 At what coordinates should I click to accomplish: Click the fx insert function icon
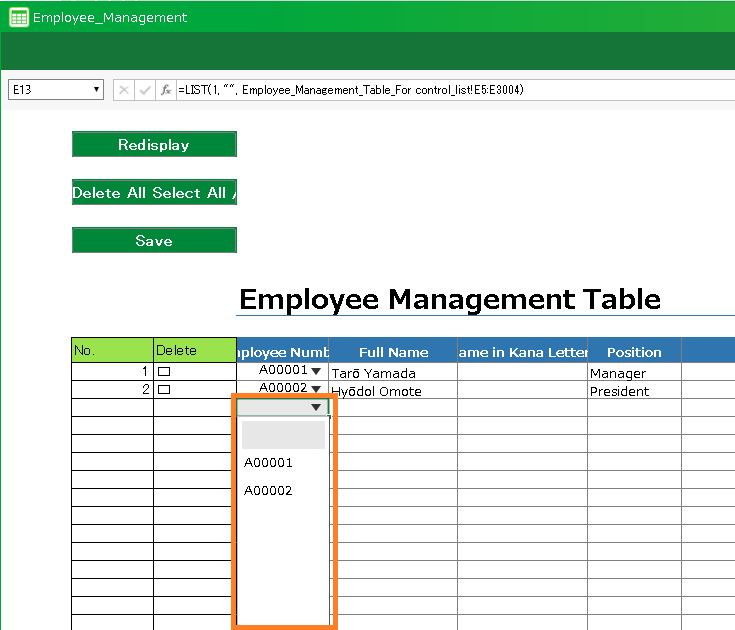(166, 90)
